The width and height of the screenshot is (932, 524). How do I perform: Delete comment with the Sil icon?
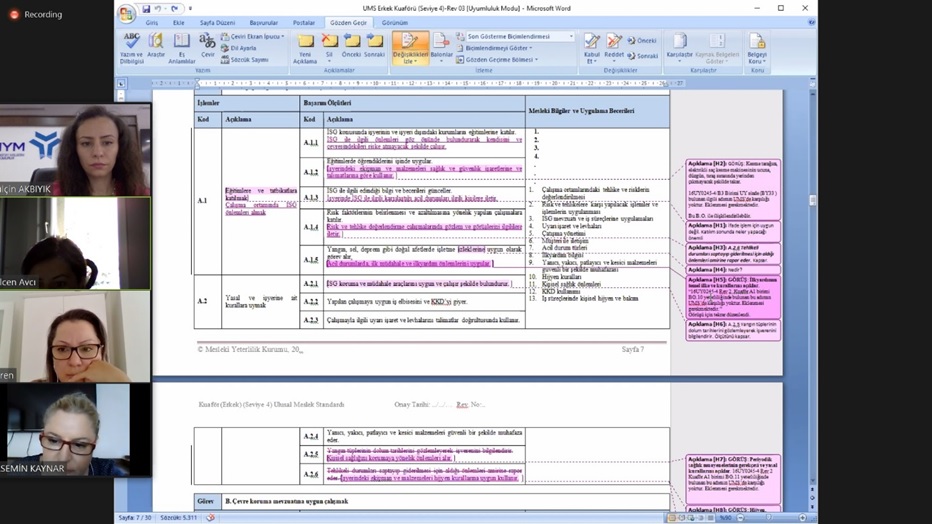point(329,40)
